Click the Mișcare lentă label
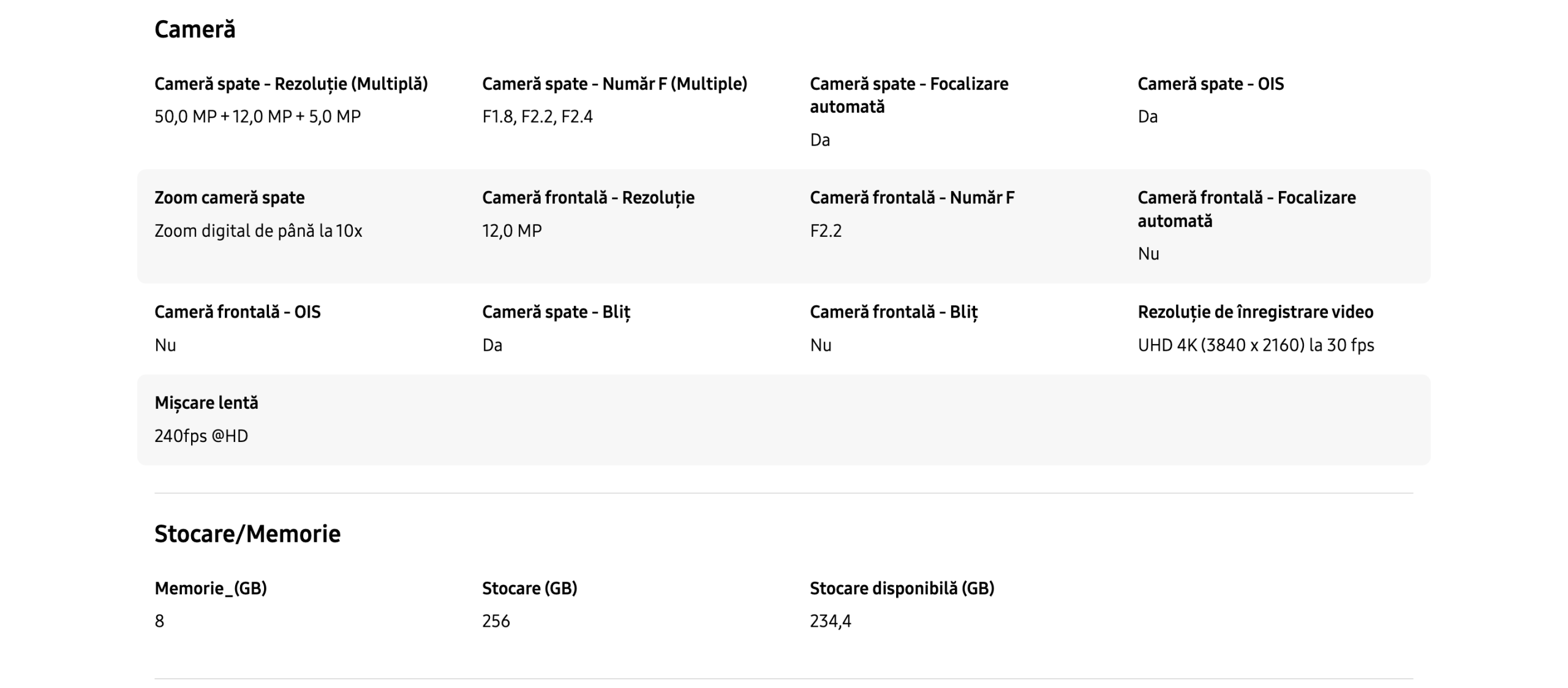 coord(206,403)
